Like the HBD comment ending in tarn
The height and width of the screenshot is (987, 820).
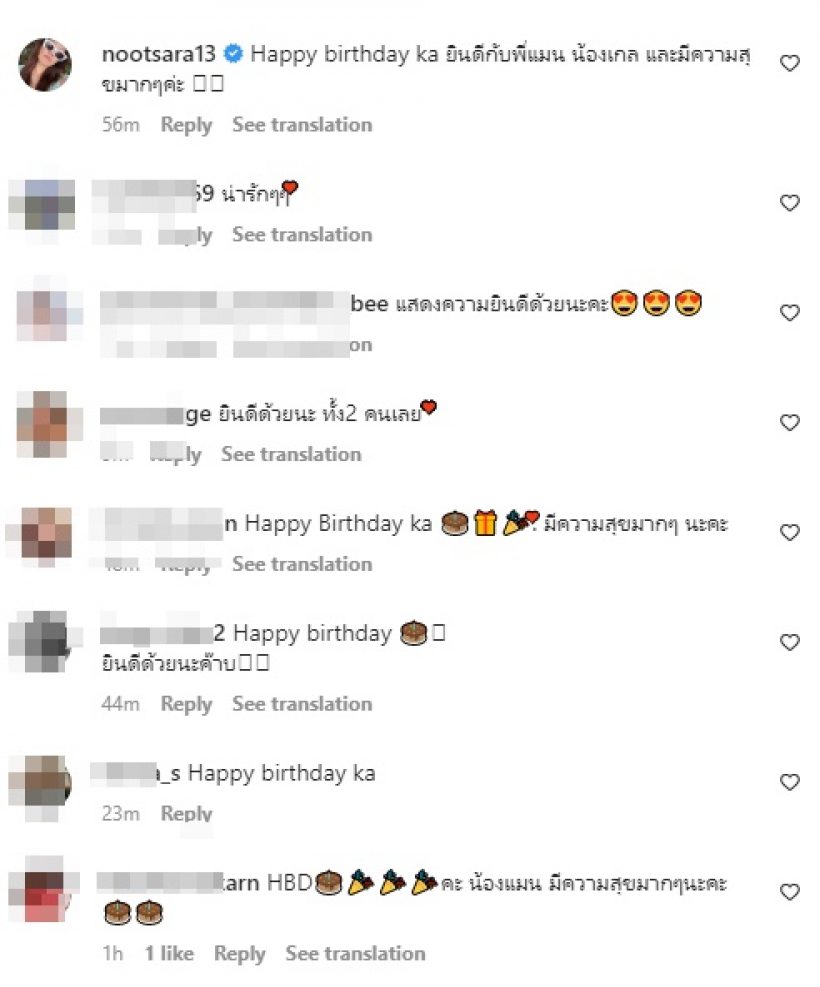tap(789, 892)
